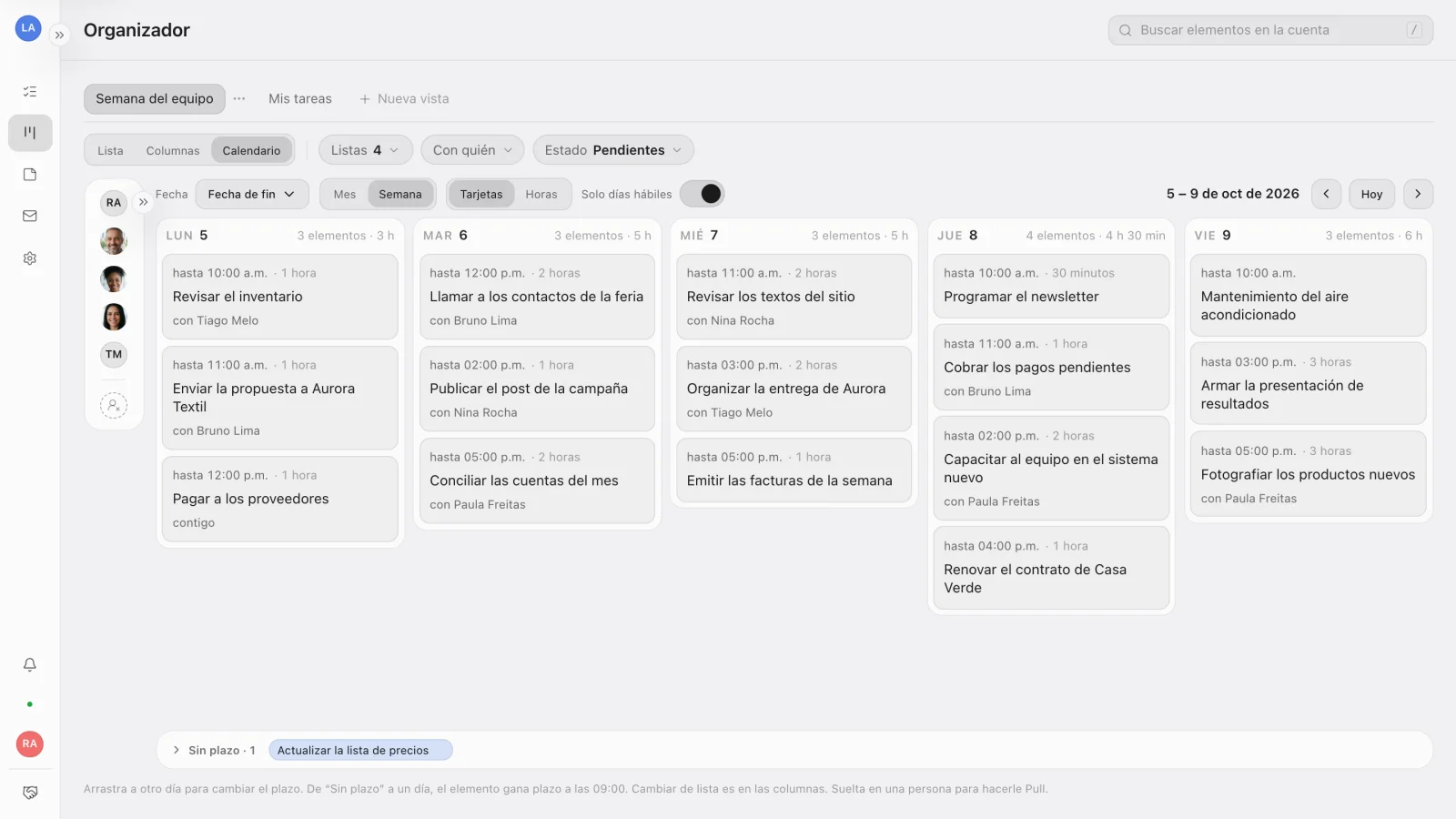Open Actualizar la lista de precios chip

coord(361,750)
